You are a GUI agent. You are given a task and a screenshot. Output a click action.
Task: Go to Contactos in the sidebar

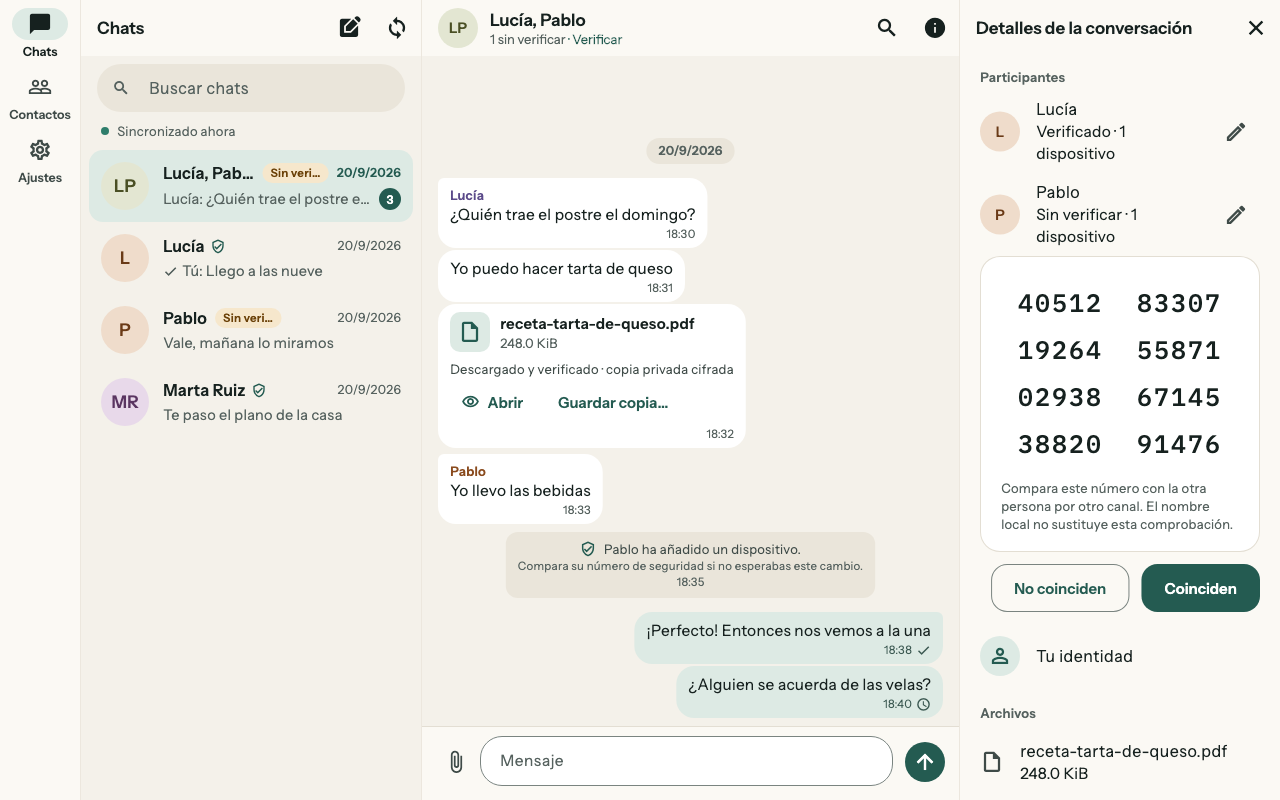coord(40,98)
